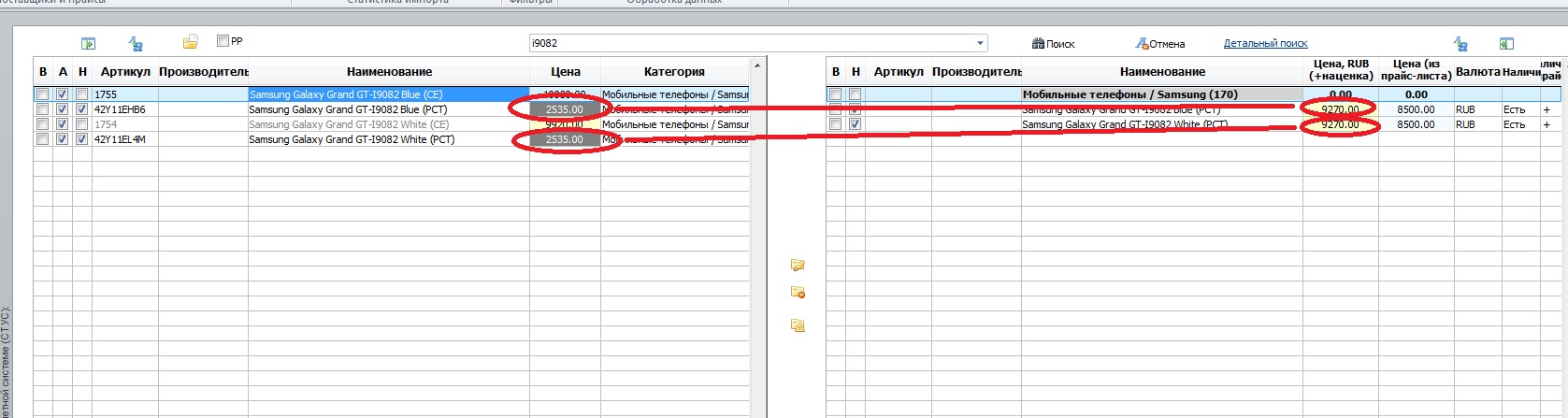Toggle A checkbox for article 42Y11EL4M
Viewport: 1568px width, 418px height.
pos(62,139)
